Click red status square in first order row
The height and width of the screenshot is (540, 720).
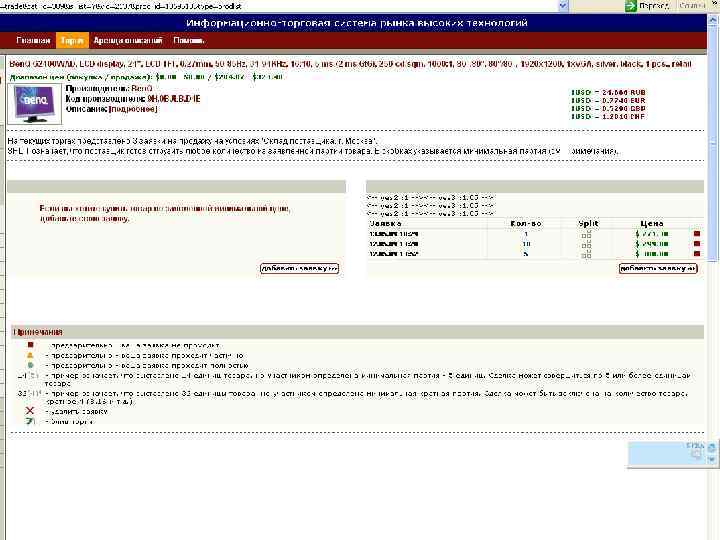(697, 234)
